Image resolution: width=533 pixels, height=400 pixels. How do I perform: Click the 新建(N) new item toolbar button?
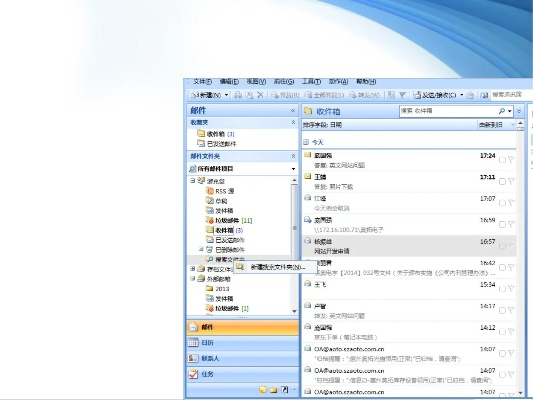(206, 95)
